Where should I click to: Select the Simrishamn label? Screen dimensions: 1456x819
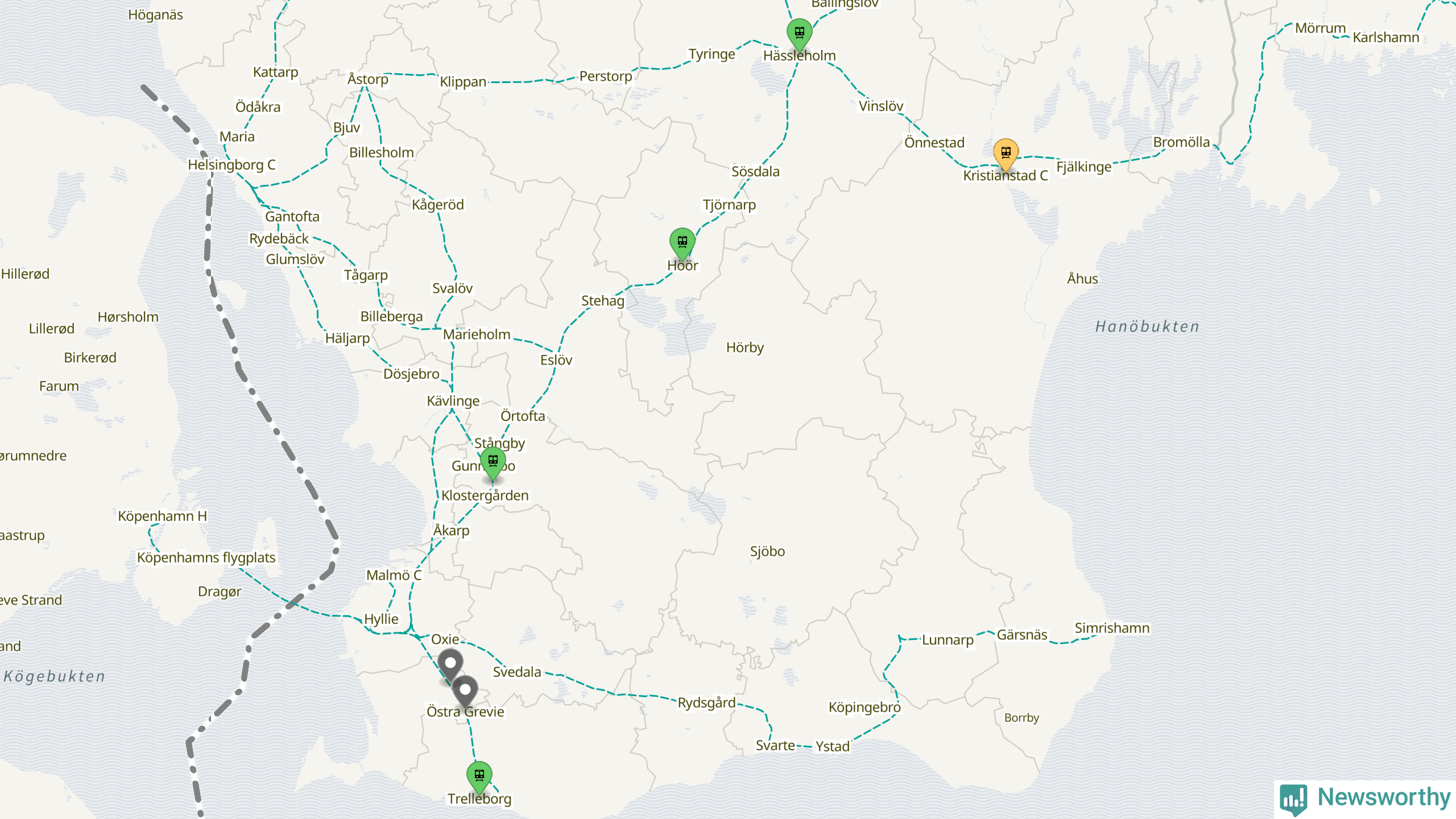[1111, 628]
